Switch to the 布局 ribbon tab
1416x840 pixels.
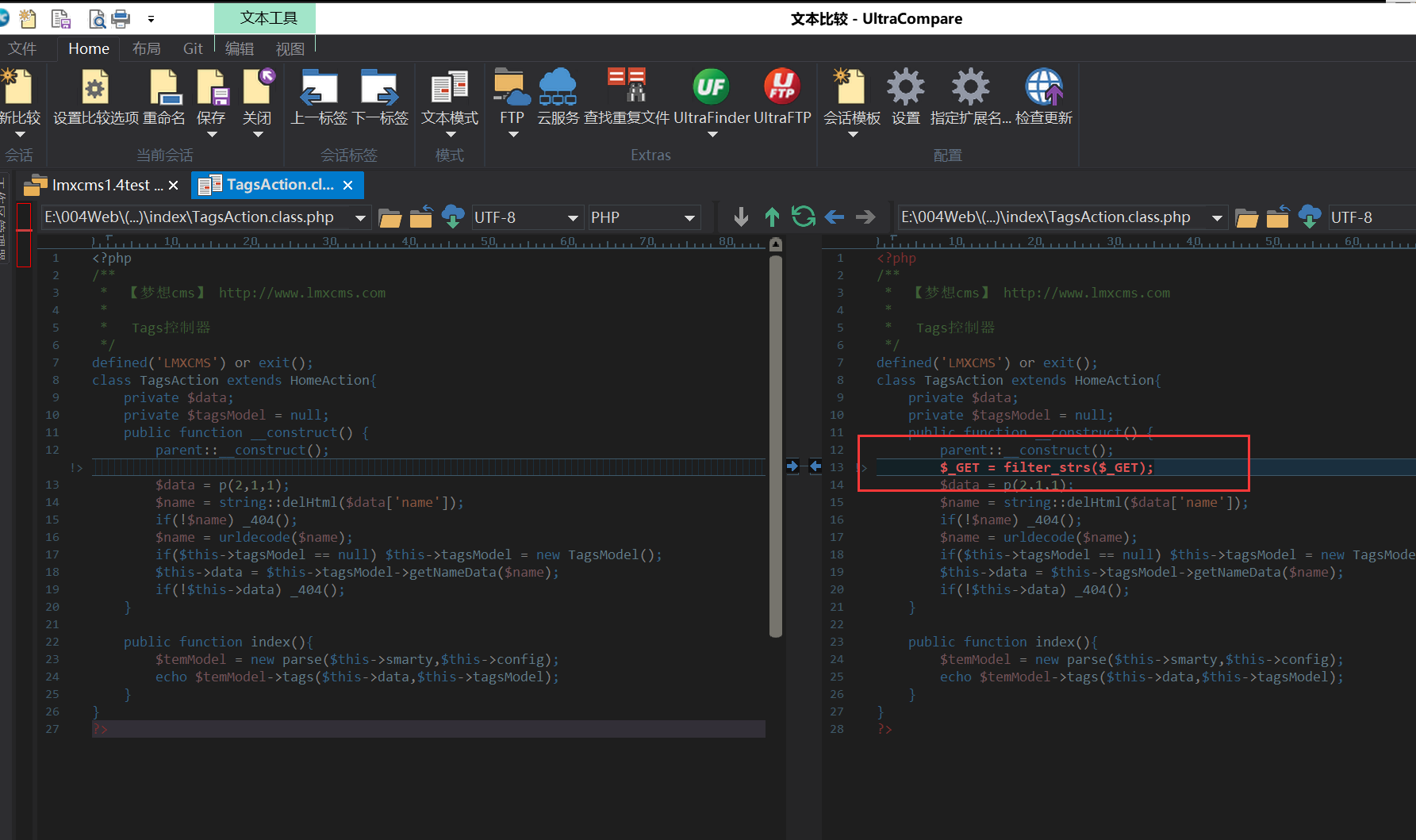(146, 48)
